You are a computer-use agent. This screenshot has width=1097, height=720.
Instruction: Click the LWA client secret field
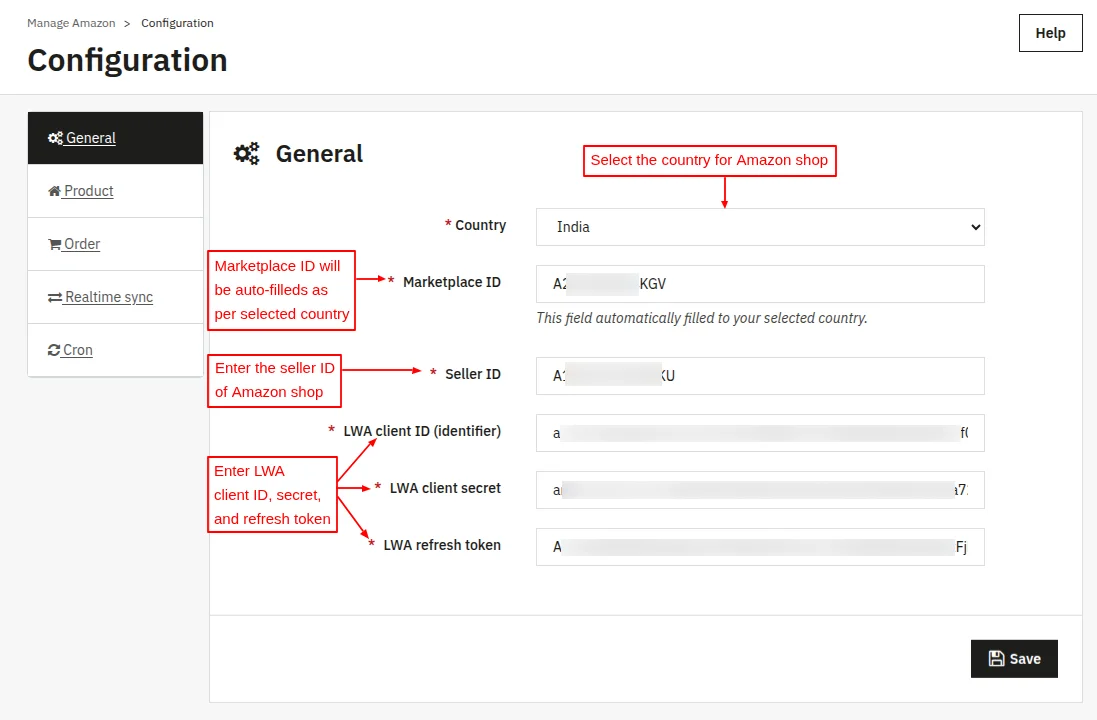pyautogui.click(x=760, y=490)
